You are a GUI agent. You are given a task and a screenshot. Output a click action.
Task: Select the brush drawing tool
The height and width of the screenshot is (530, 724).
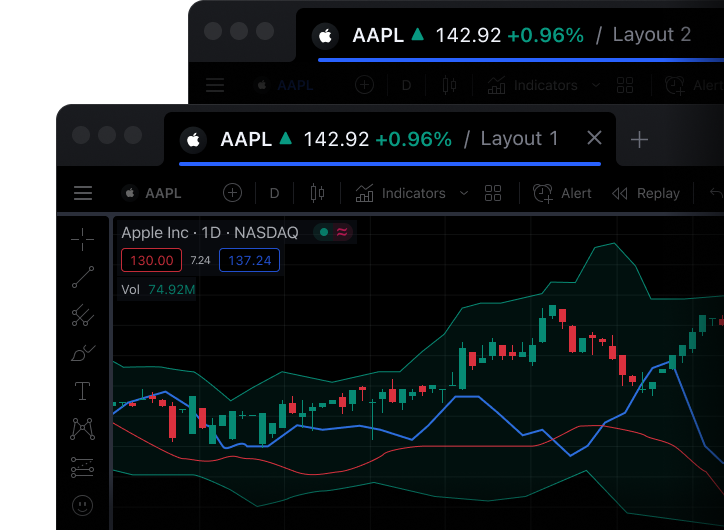click(x=83, y=353)
